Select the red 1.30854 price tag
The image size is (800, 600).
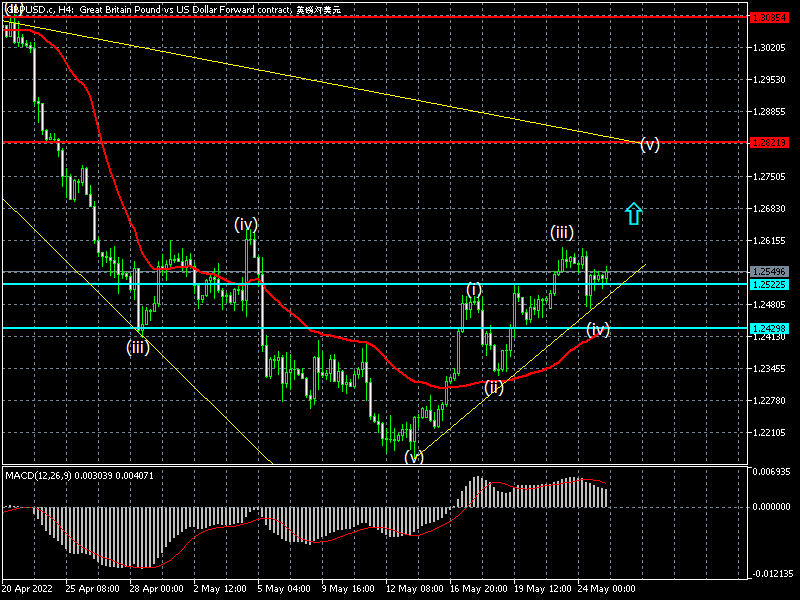coord(769,17)
